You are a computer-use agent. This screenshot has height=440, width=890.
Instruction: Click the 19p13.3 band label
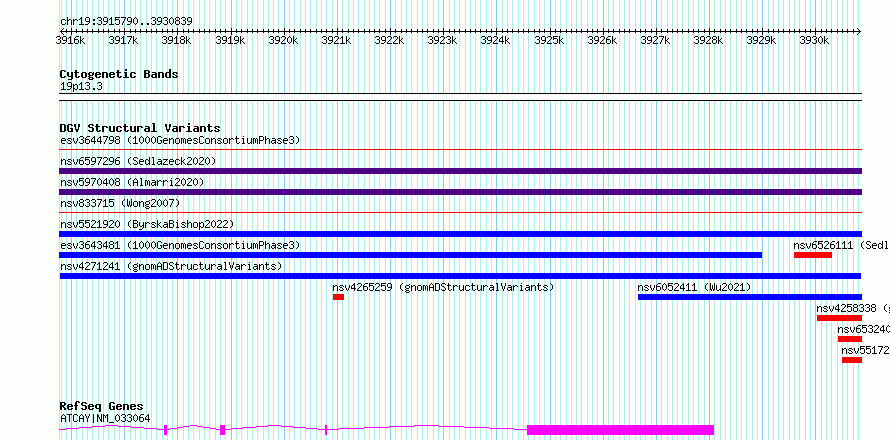[81, 87]
